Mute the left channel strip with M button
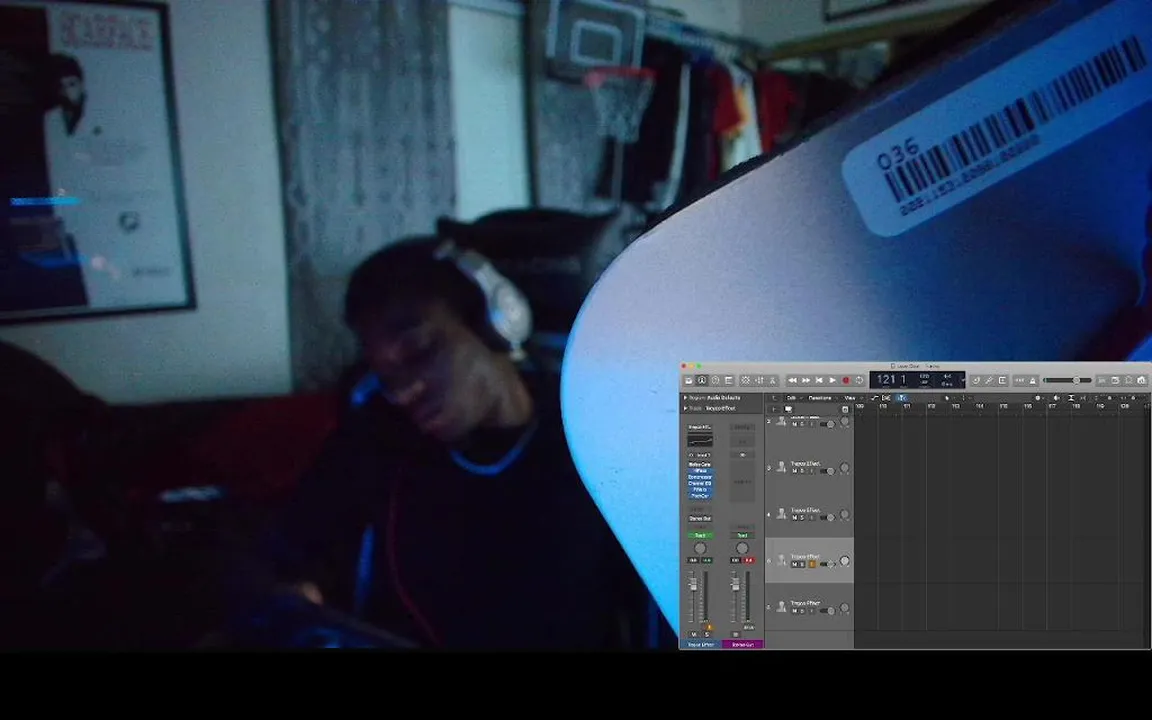1152x720 pixels. pos(694,634)
